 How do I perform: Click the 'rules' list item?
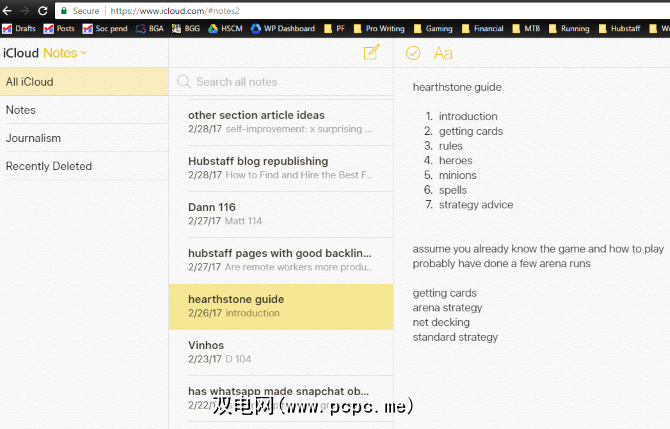450,146
